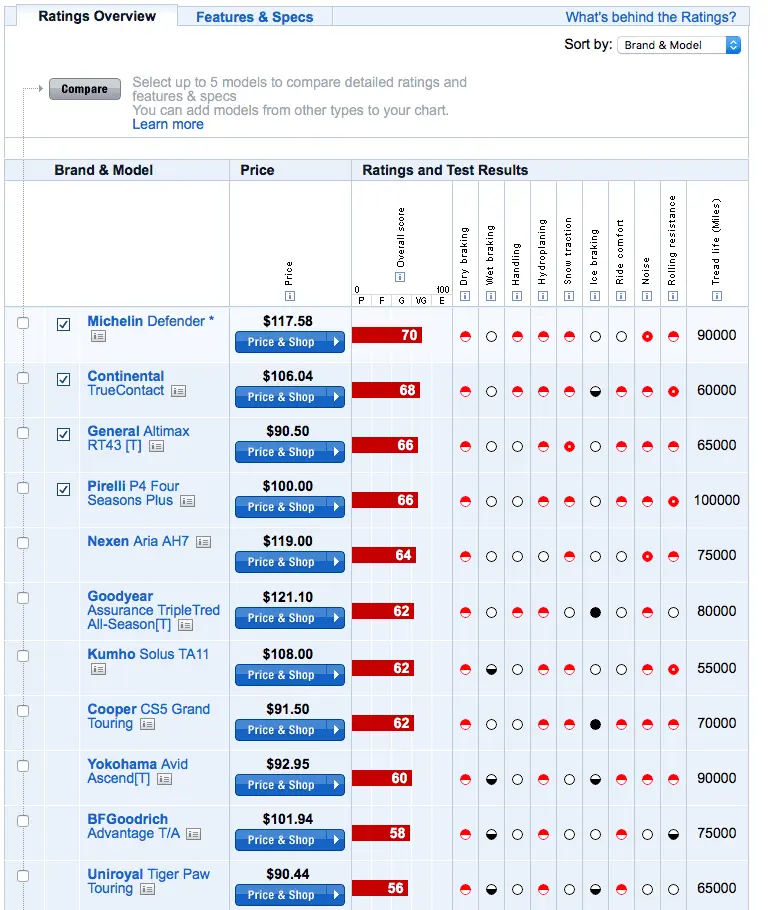768x910 pixels.
Task: Open info icon for Noise column
Action: pyautogui.click(x=647, y=296)
